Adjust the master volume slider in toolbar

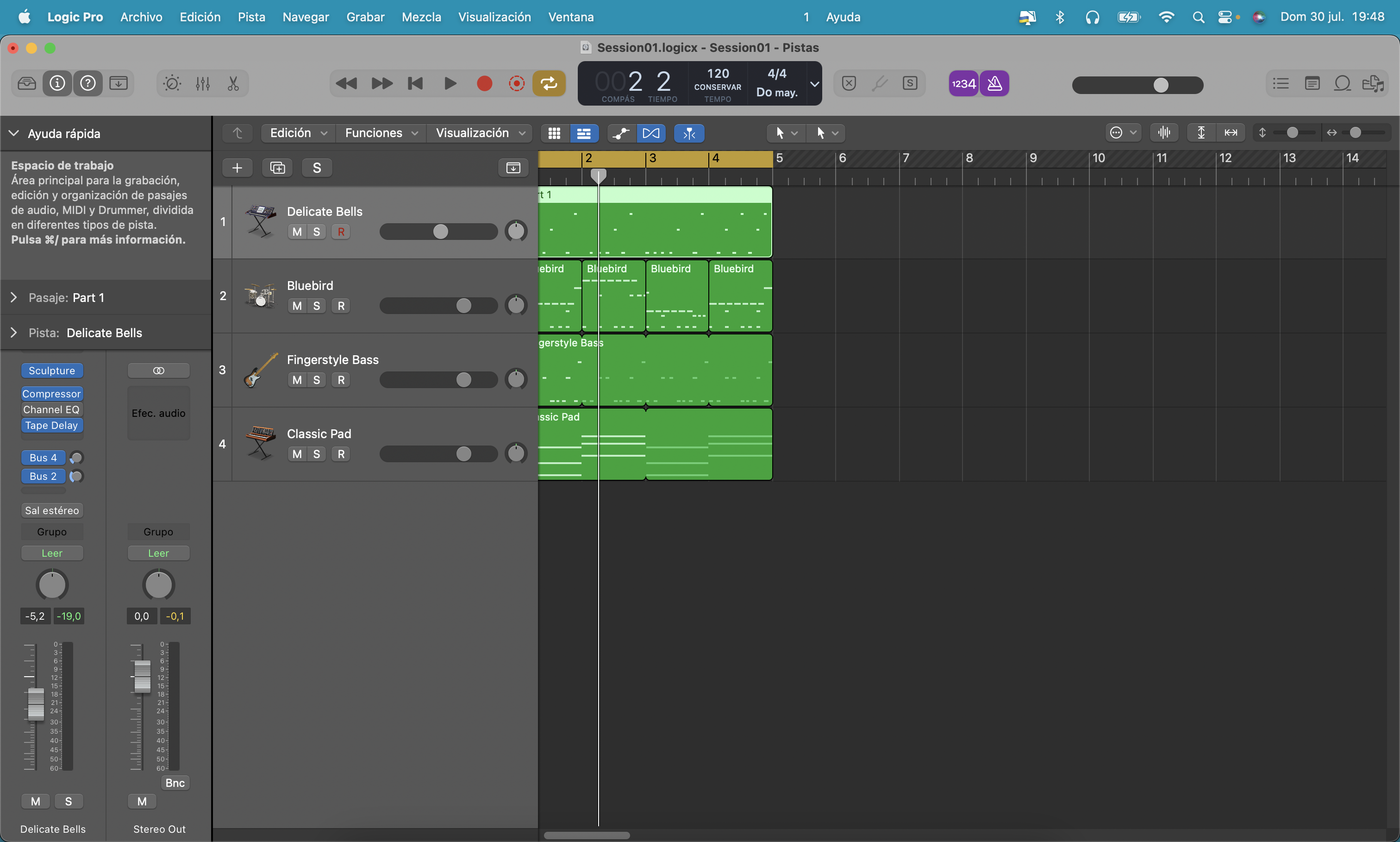1137,85
